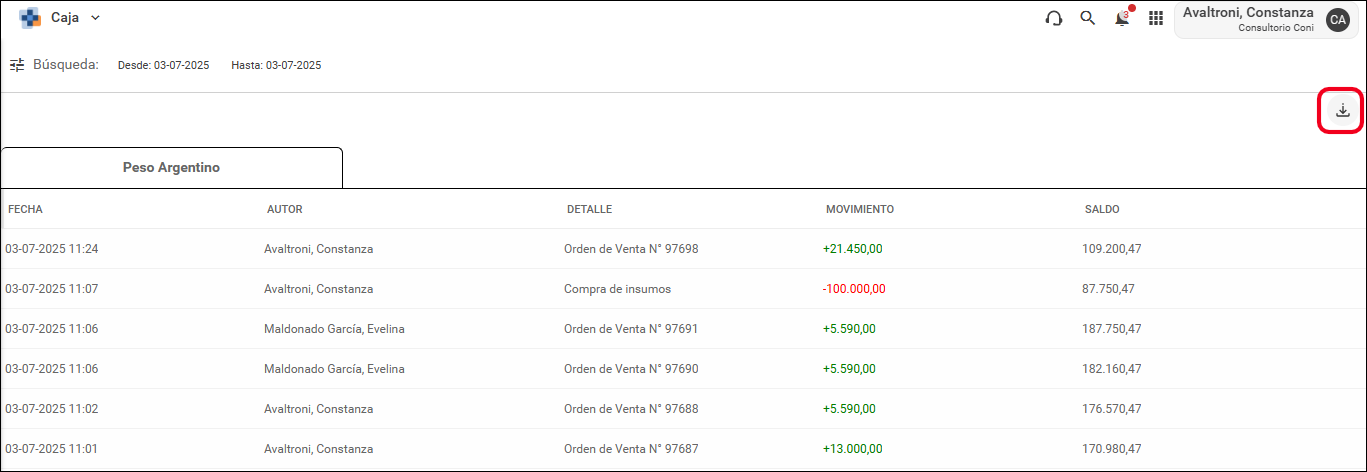
Task: Click the FECHA column header
Action: coord(25,209)
